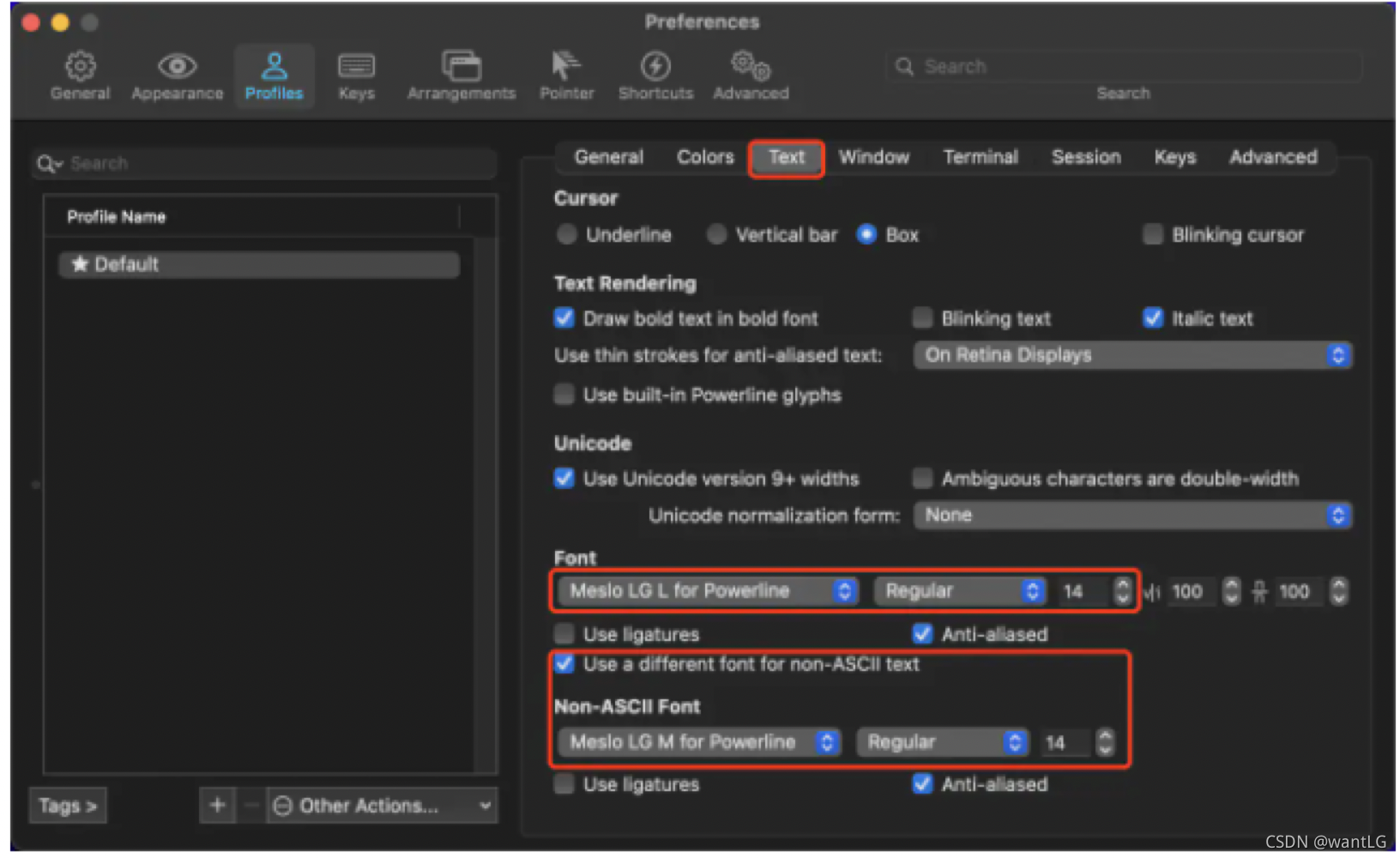The height and width of the screenshot is (858, 1400).
Task: Enable Use ligatures under Non-ASCII Font
Action: [x=564, y=783]
